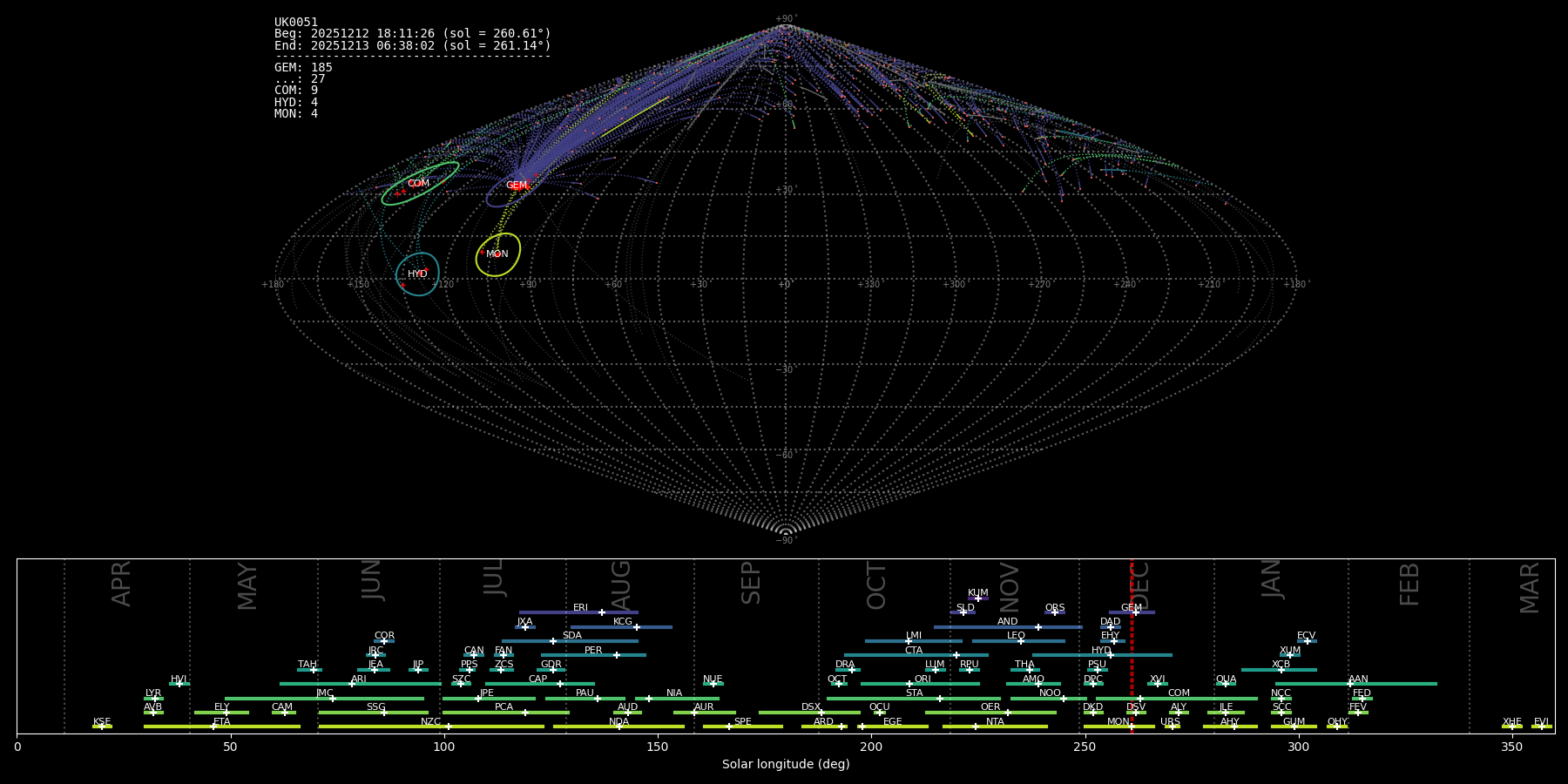This screenshot has width=1568, height=784.
Task: Select the ETA shower peak marker
Action: [213, 727]
